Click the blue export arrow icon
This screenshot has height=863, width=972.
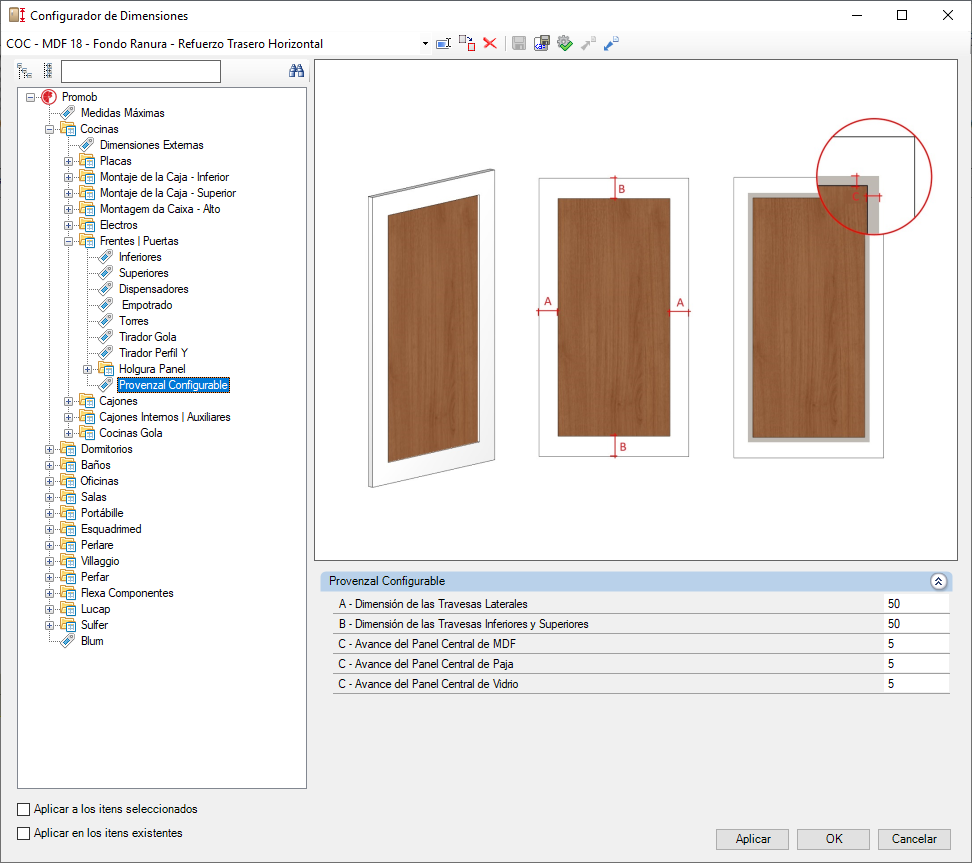pyautogui.click(x=611, y=43)
